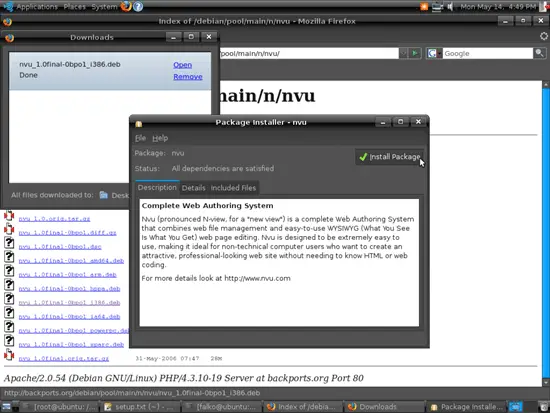Click unknown-file icon beside the arm.deb entry

coord(9,271)
